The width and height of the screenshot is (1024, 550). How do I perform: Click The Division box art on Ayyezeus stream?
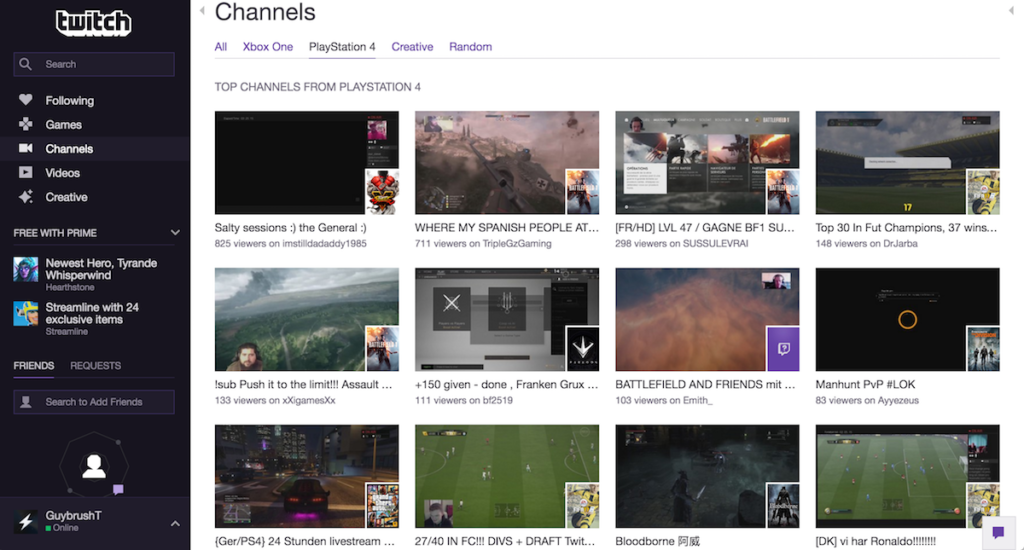tap(983, 348)
